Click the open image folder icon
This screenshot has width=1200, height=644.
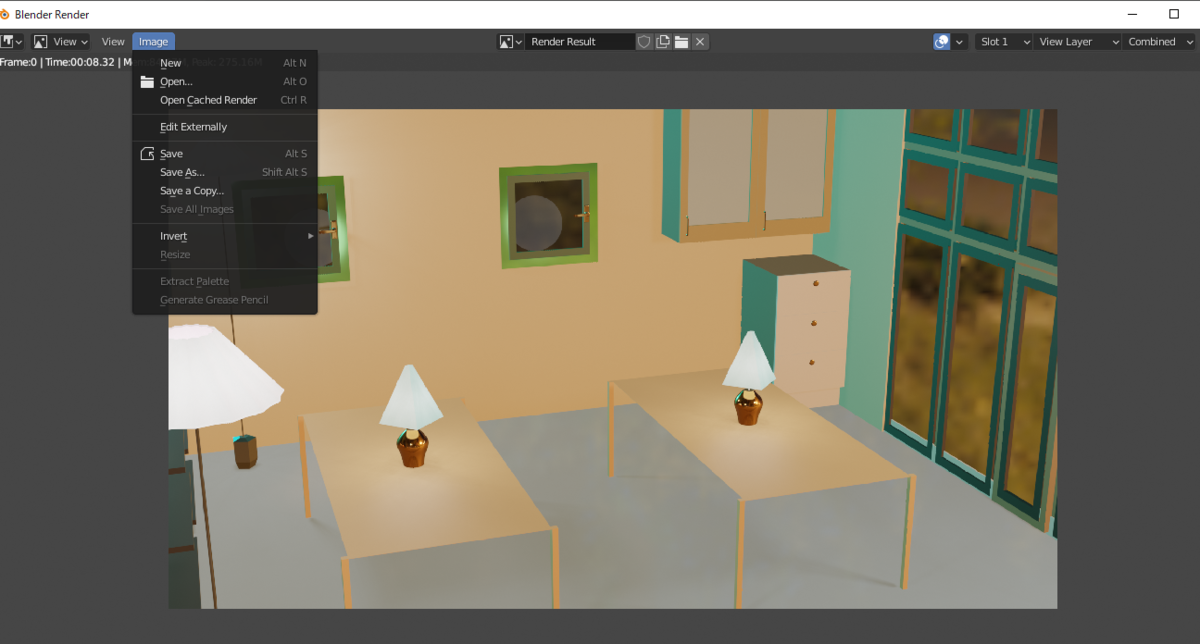pos(681,41)
